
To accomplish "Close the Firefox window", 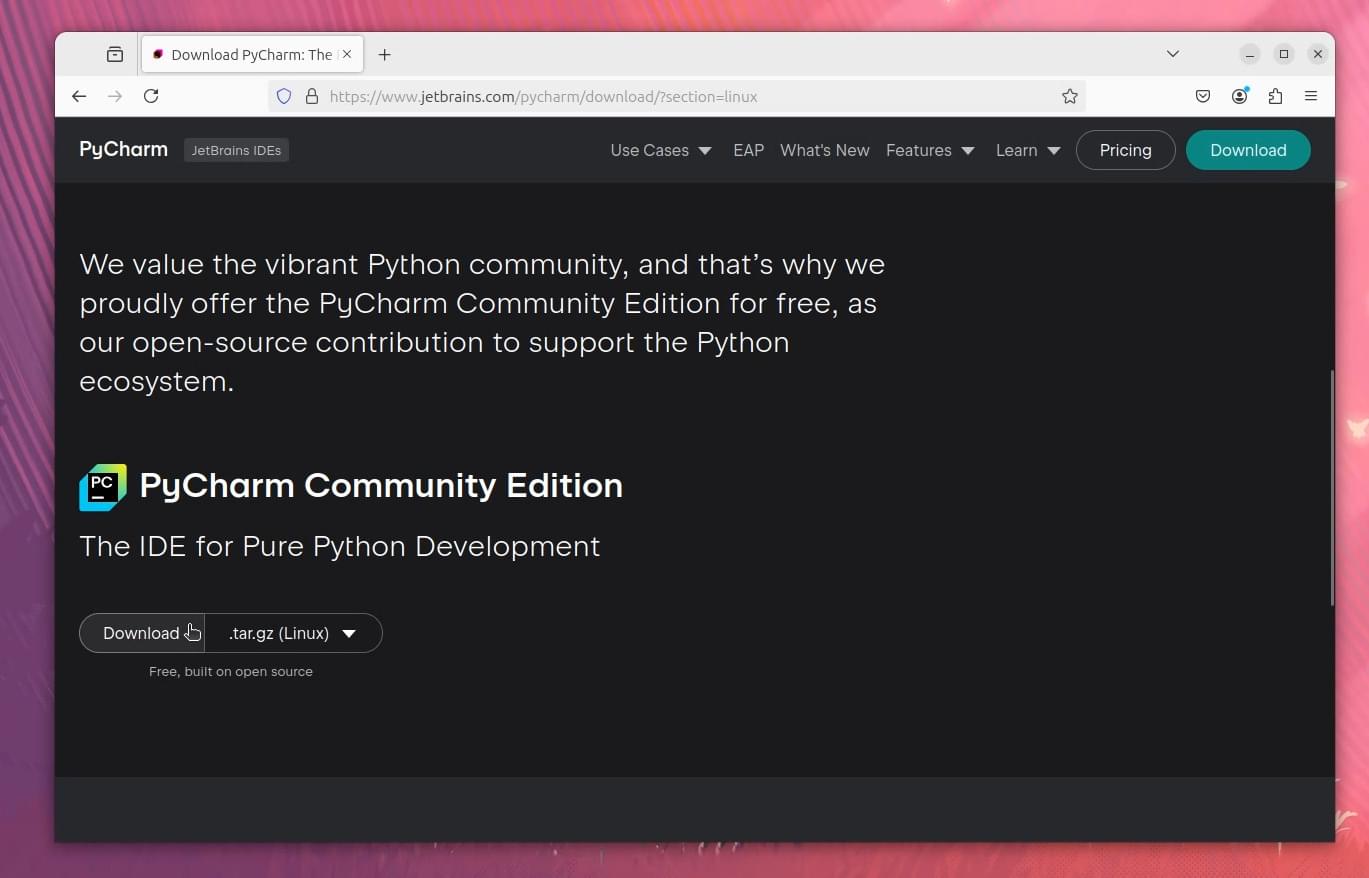I will click(x=1318, y=54).
